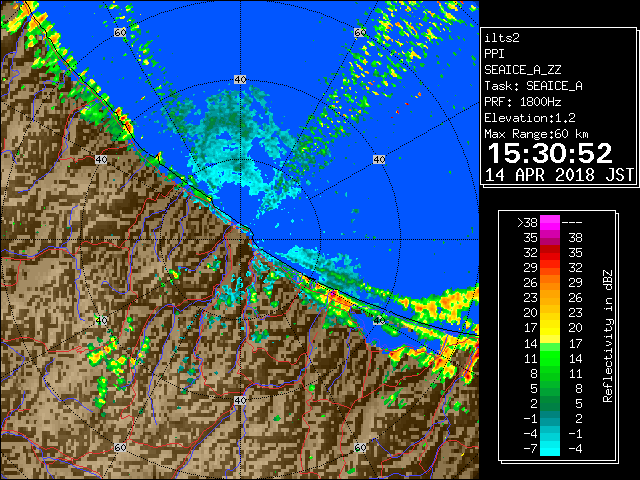
Task: Click the 'PRF: 1800Hz' value
Action: 522,102
